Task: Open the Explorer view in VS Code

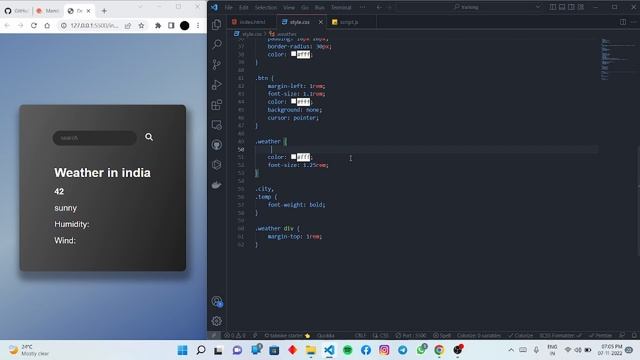Action: coord(217,24)
